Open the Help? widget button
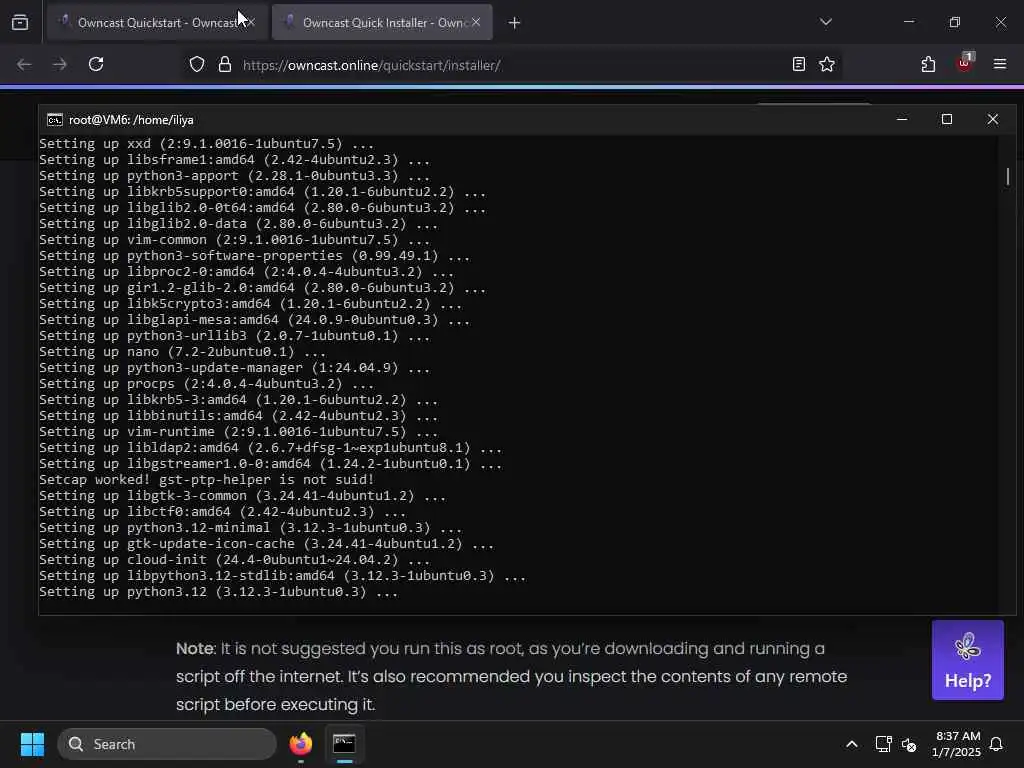 [x=967, y=660]
